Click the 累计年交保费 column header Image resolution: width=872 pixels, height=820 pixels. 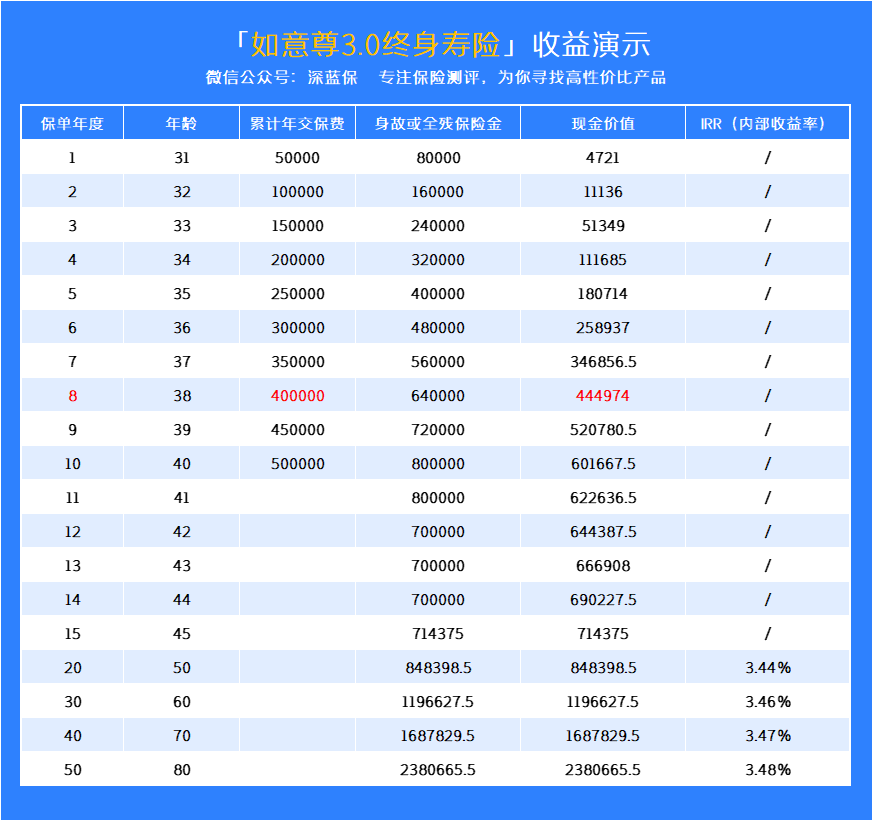coord(297,124)
